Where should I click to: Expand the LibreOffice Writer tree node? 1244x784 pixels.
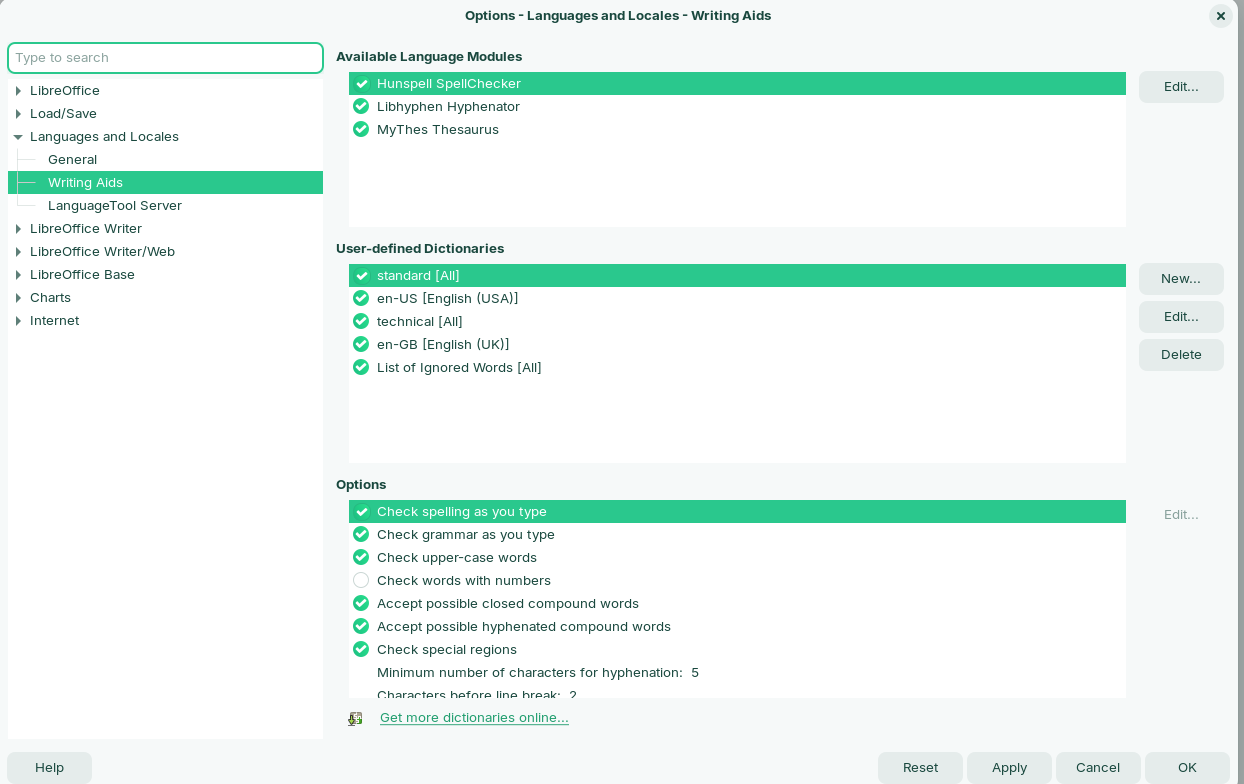pos(18,229)
